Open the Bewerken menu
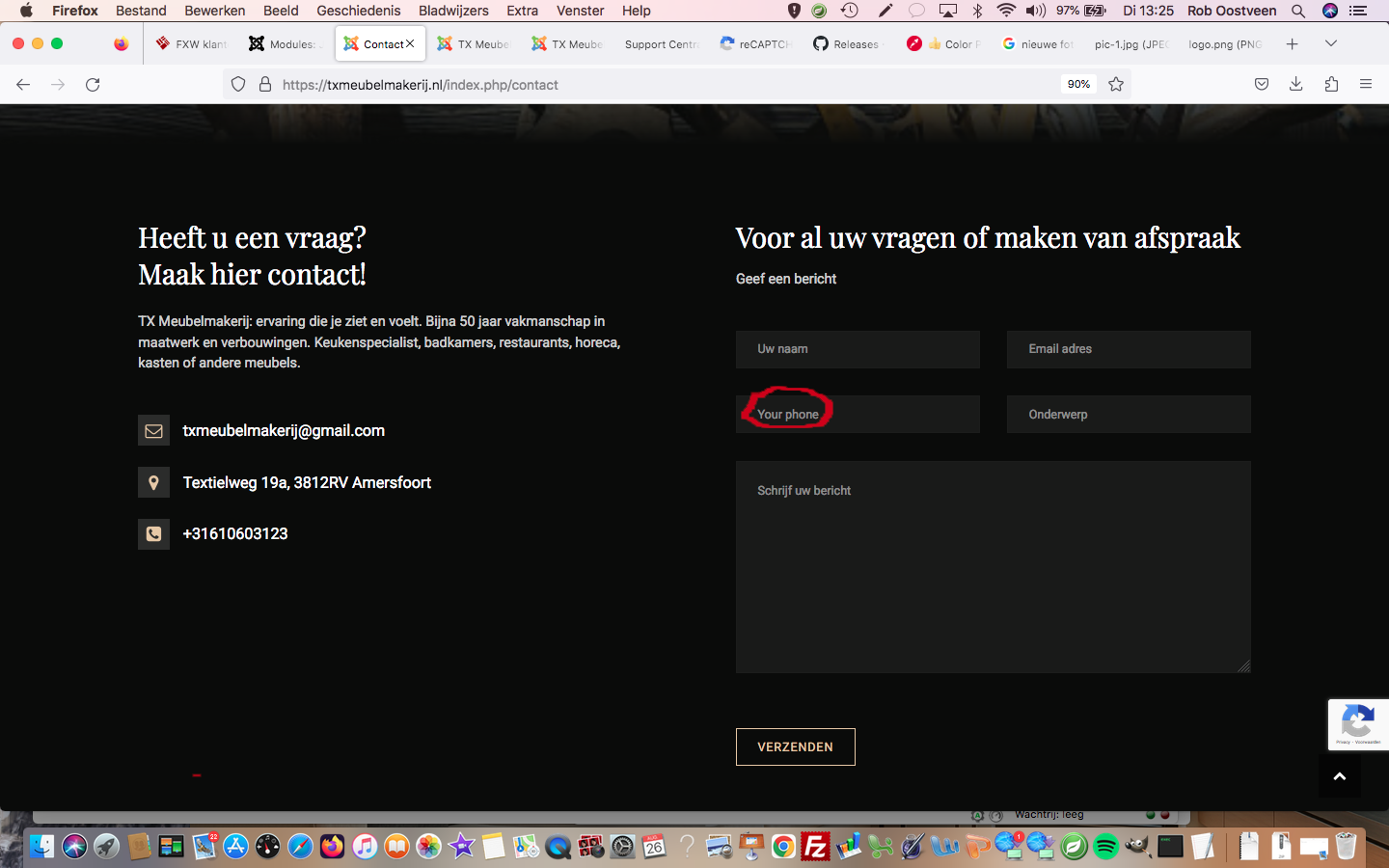 214,11
